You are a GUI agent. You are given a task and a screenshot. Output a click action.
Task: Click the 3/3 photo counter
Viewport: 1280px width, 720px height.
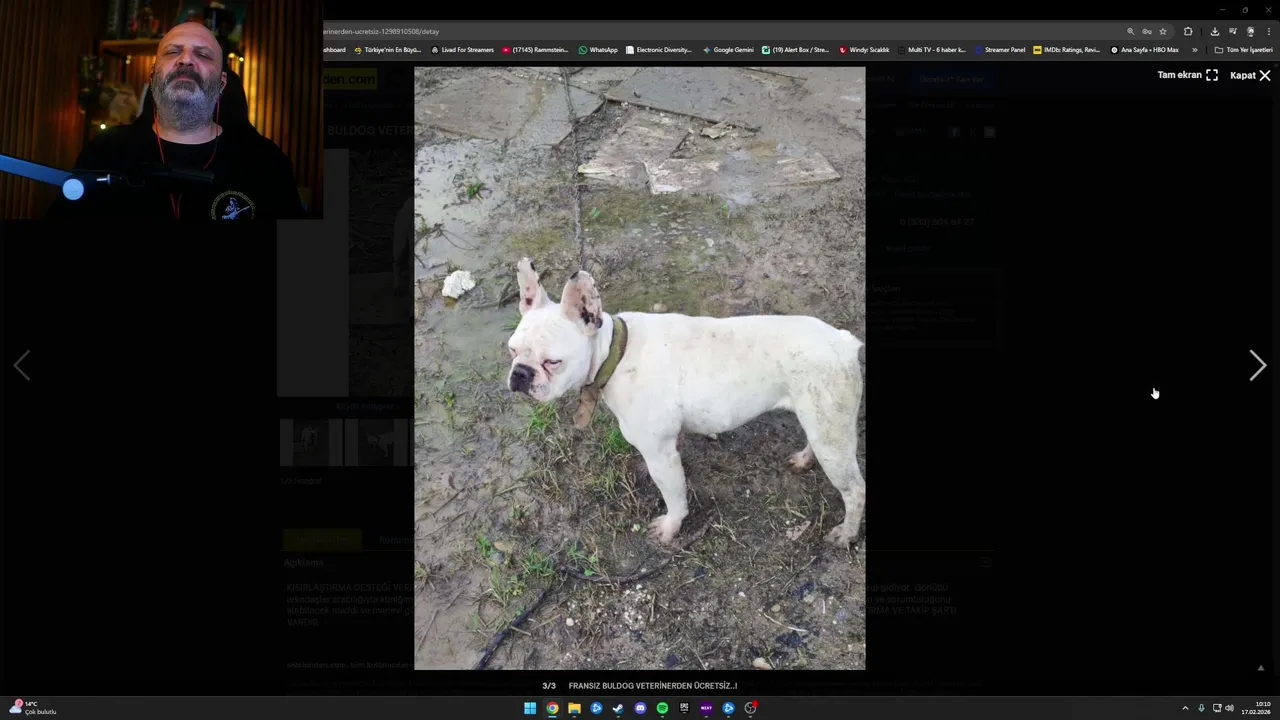click(549, 686)
